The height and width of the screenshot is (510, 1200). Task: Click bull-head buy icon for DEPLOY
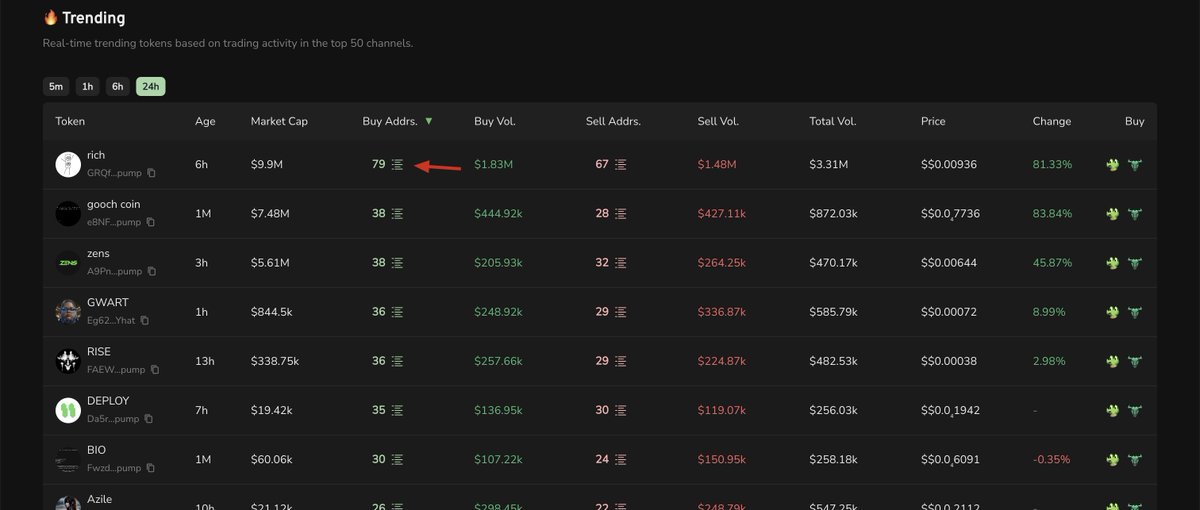(x=1135, y=410)
